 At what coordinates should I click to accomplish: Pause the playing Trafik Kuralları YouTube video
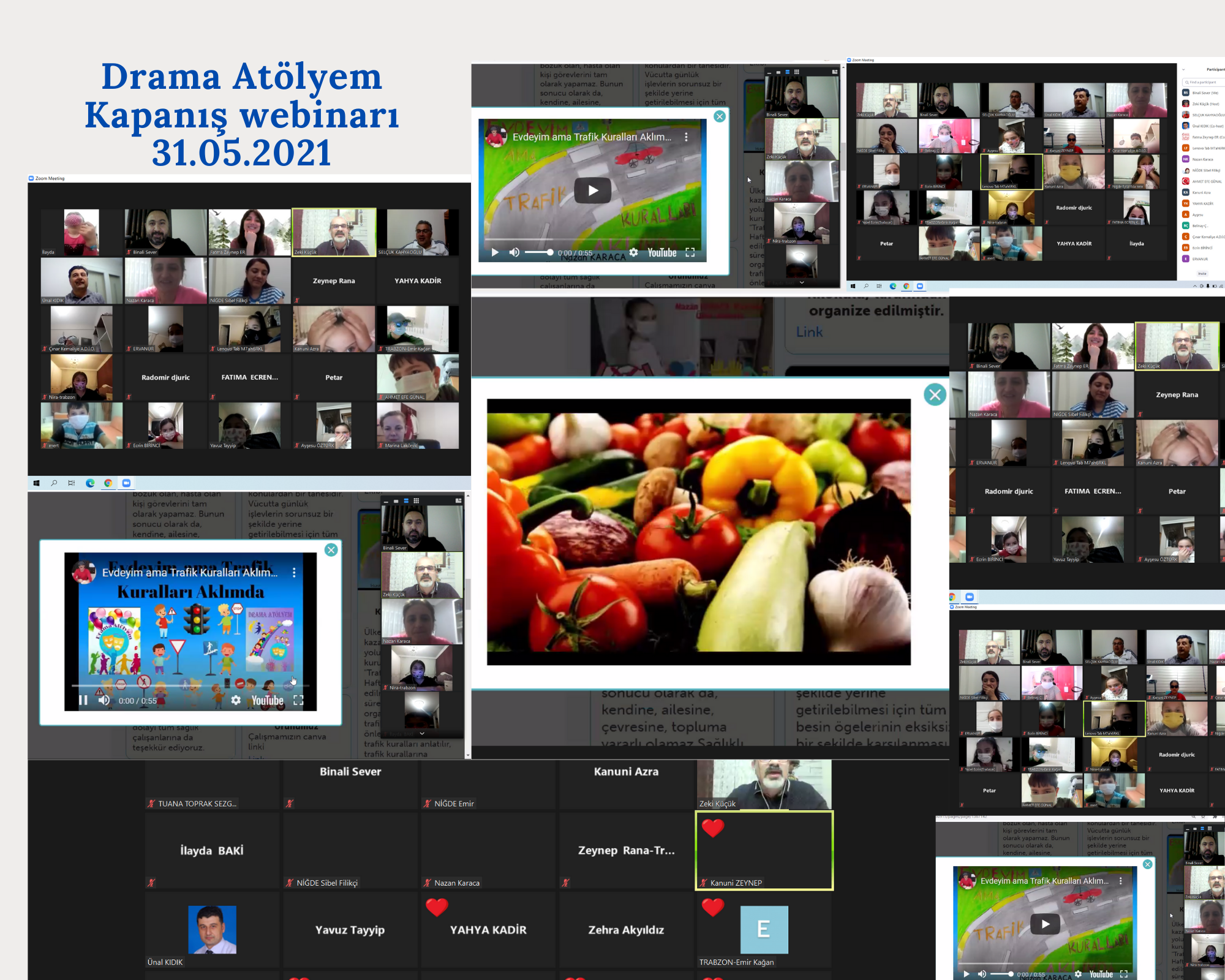(83, 700)
